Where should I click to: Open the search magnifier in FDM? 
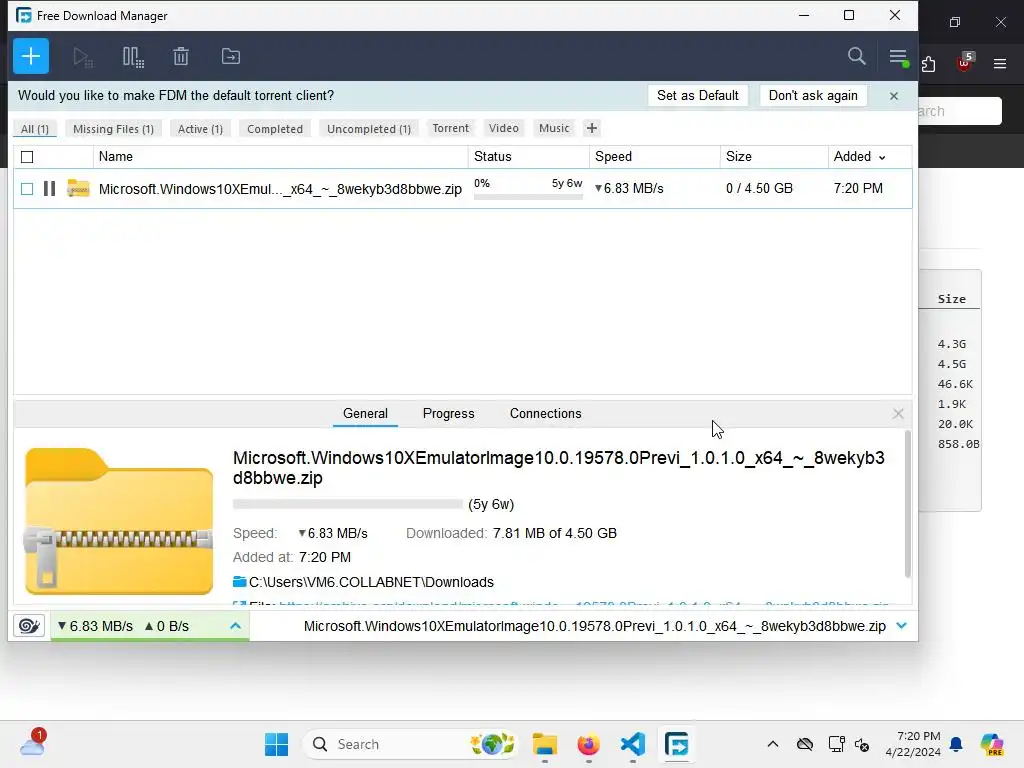[856, 56]
